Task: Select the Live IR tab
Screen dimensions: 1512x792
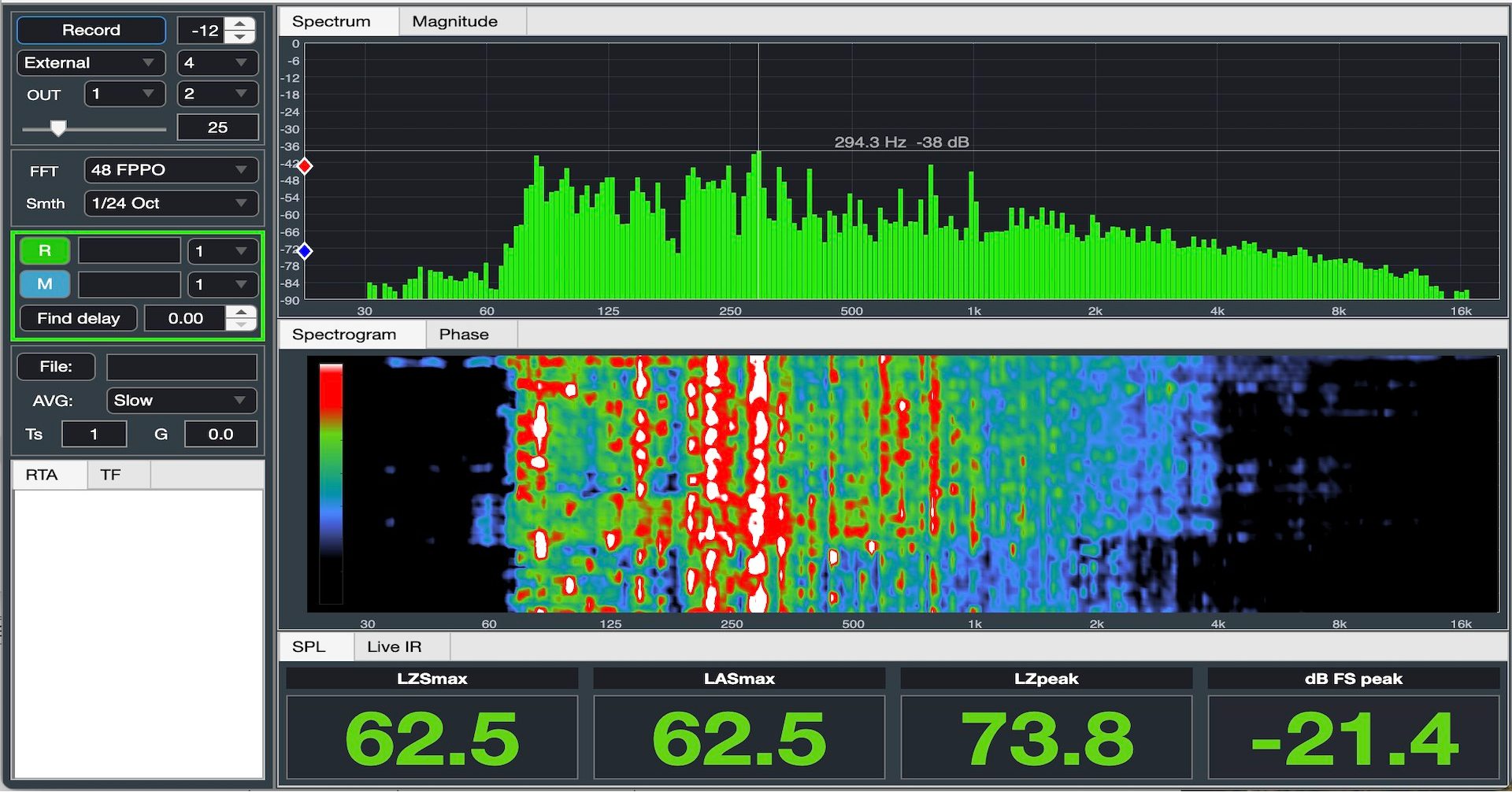Action: (402, 646)
